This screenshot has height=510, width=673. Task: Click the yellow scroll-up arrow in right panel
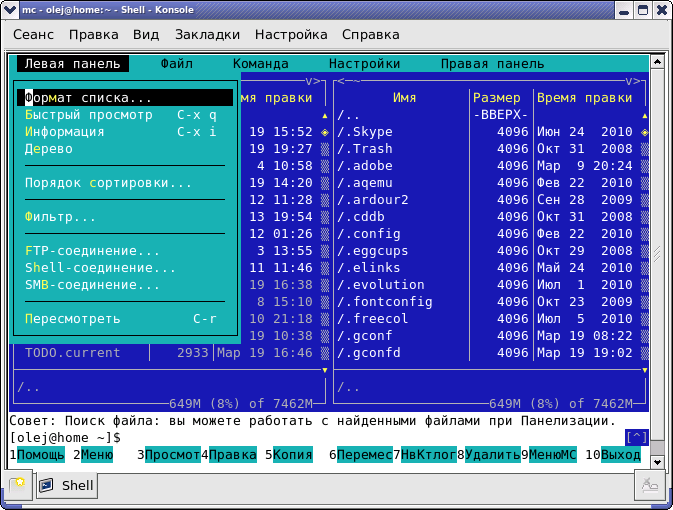(x=645, y=115)
